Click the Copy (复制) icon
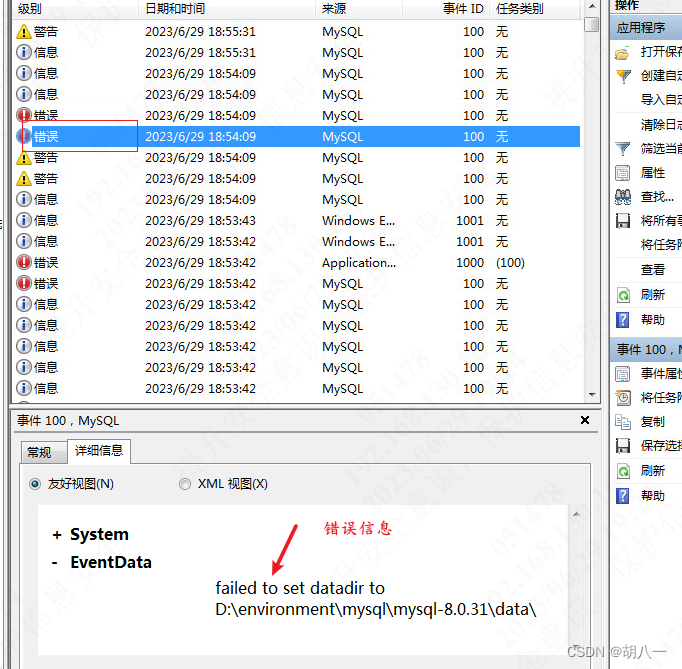The height and width of the screenshot is (669, 682). (623, 421)
